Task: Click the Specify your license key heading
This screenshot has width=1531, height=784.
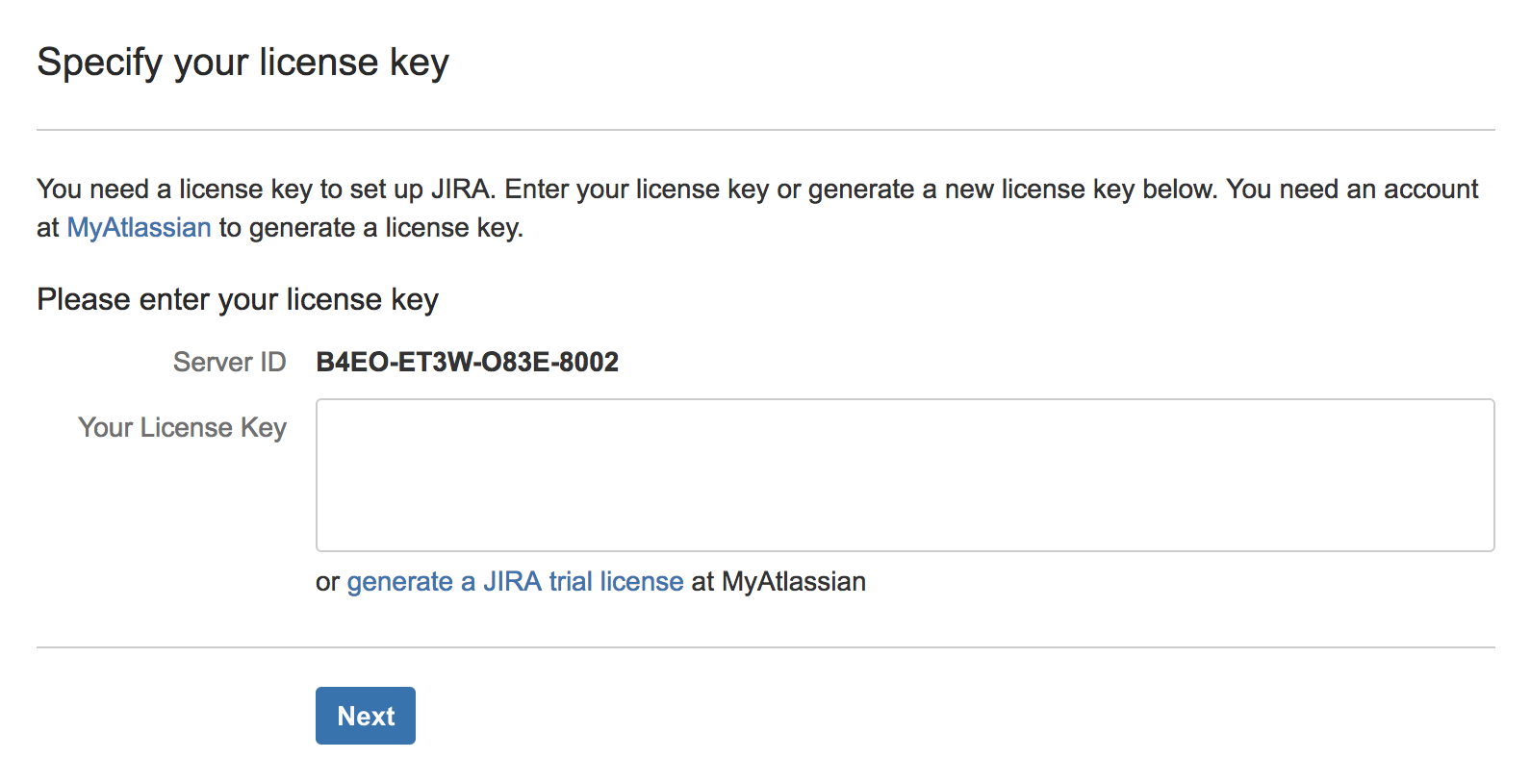Action: (242, 63)
